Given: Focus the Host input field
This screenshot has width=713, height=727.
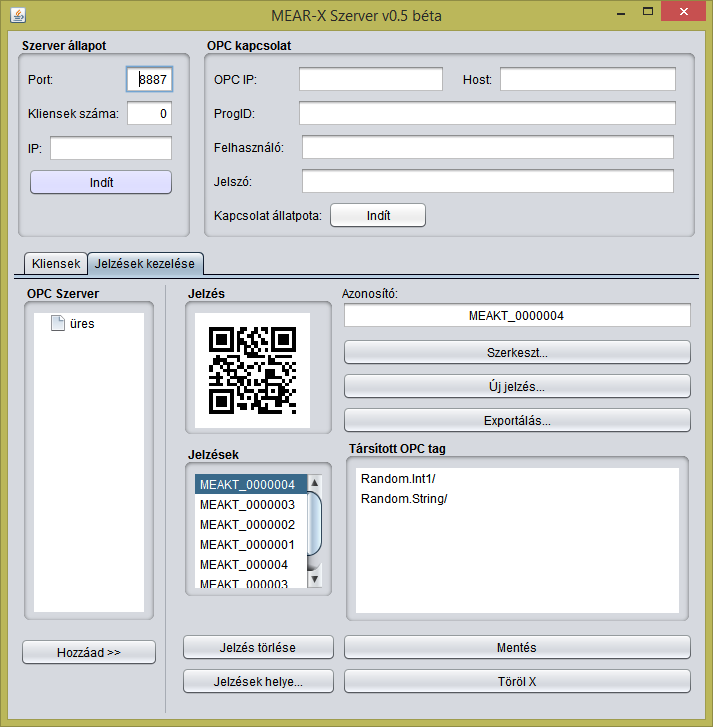Looking at the screenshot, I should pos(588,79).
